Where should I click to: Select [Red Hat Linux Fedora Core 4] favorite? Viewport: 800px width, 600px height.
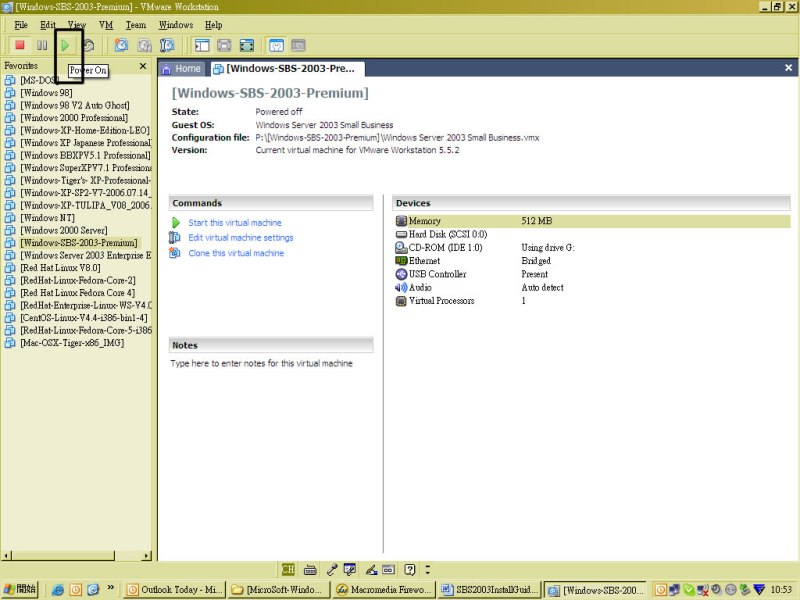click(78, 293)
